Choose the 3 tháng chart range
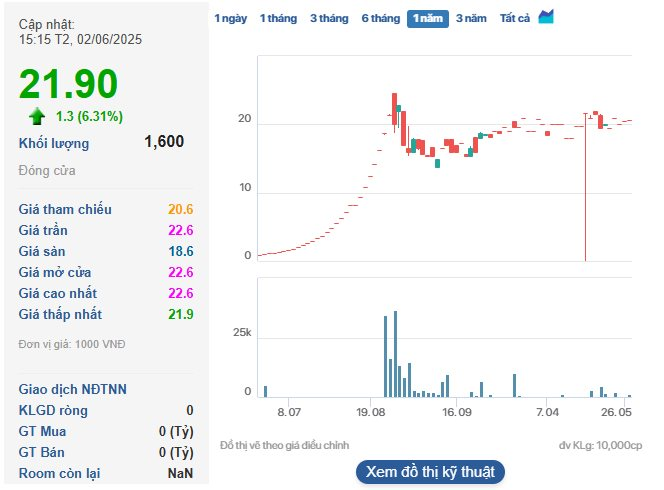Screen dimensions: 664x490 (329, 19)
